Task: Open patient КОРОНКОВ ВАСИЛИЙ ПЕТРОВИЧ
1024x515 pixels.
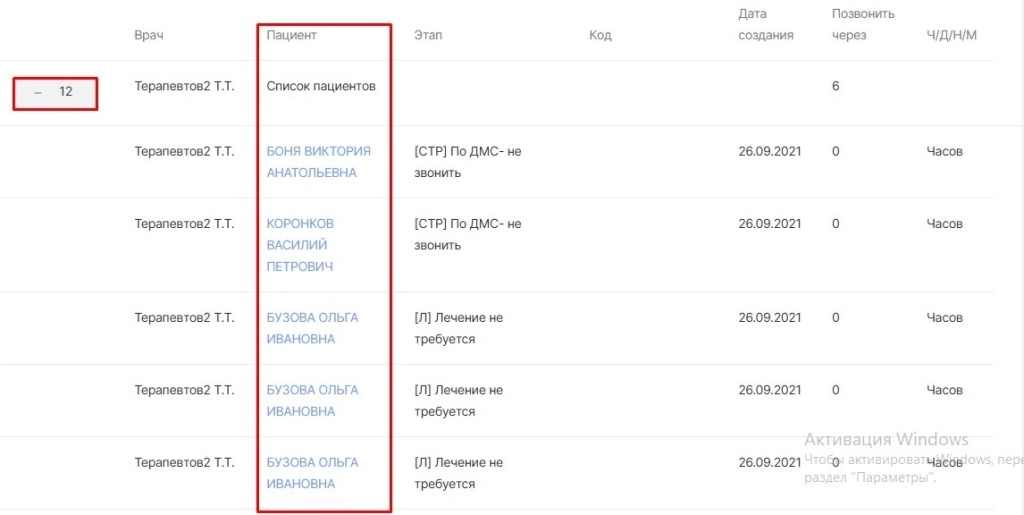Action: (x=300, y=245)
